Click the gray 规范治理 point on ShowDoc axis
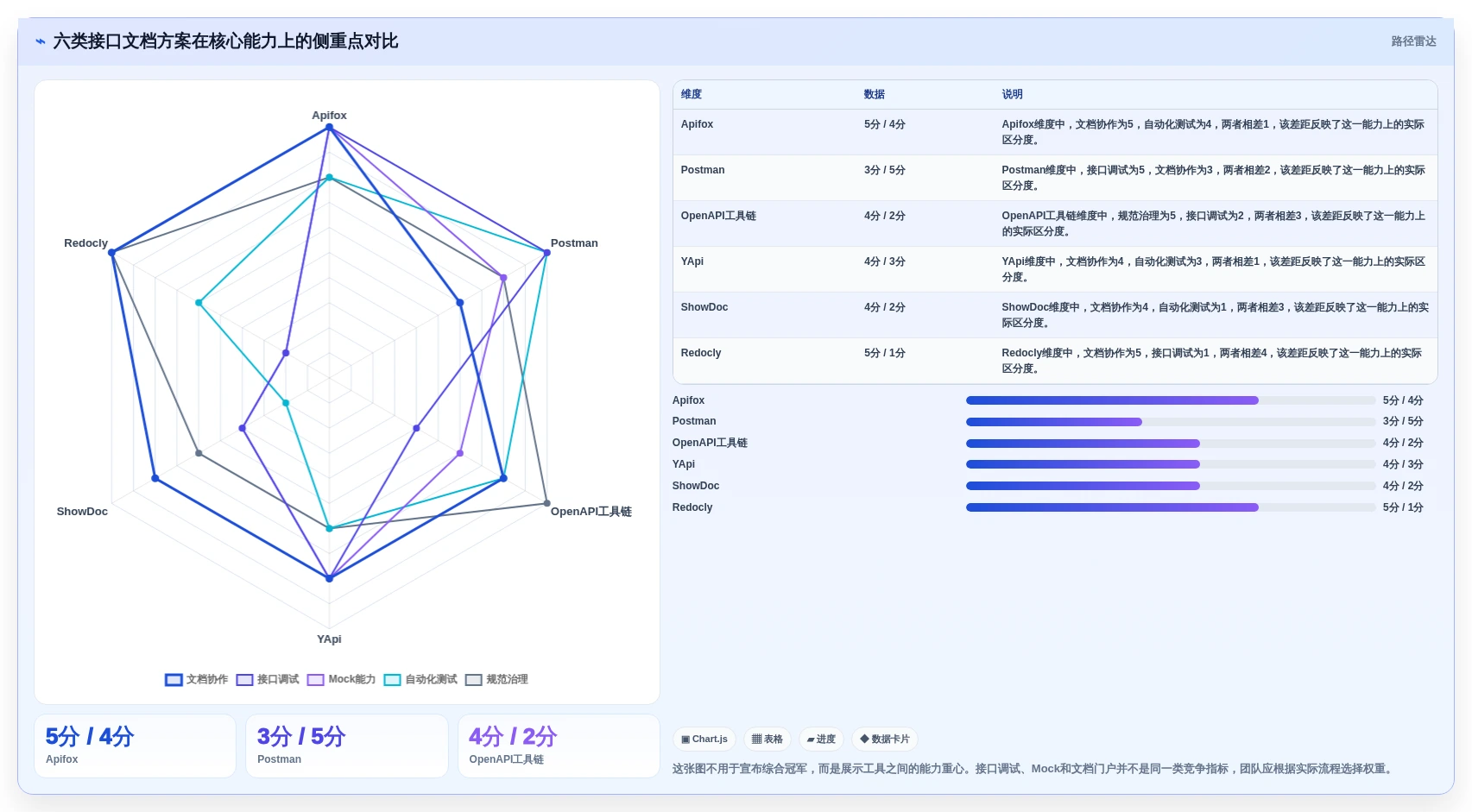 click(199, 453)
